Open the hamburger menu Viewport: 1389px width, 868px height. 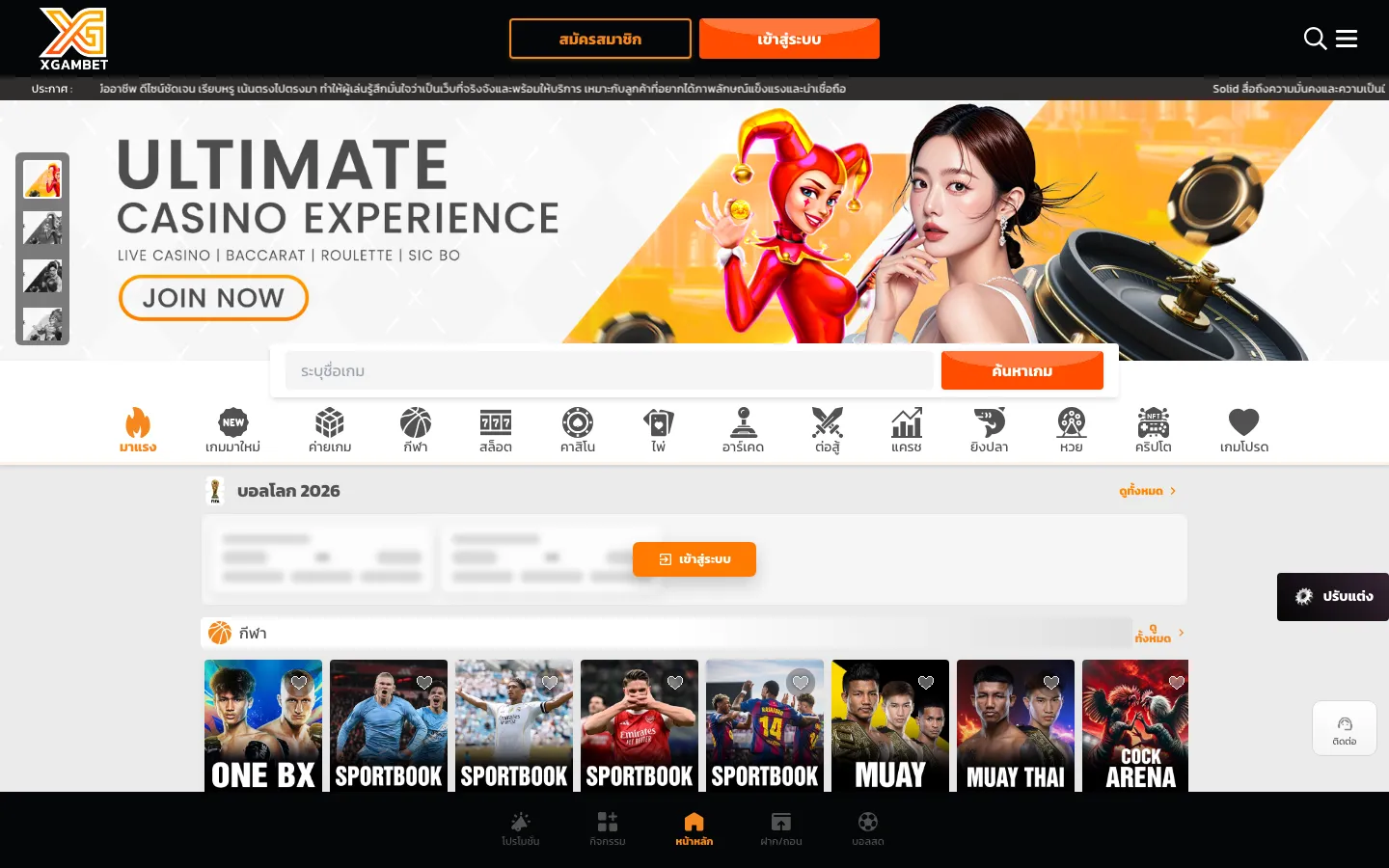[x=1347, y=39]
